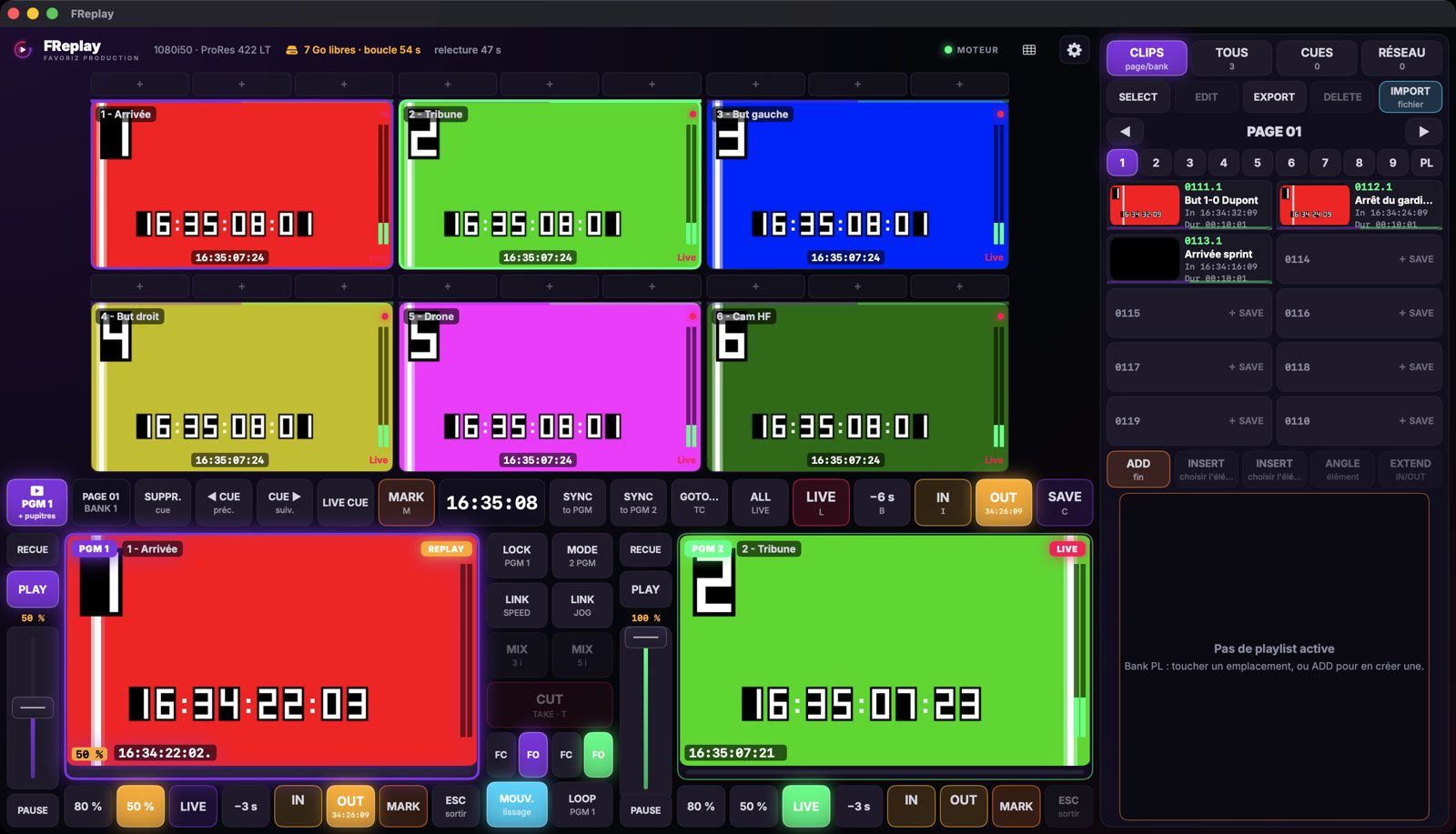Save to clip slot 0114
Viewport: 1456px width, 834px height.
(x=1360, y=259)
